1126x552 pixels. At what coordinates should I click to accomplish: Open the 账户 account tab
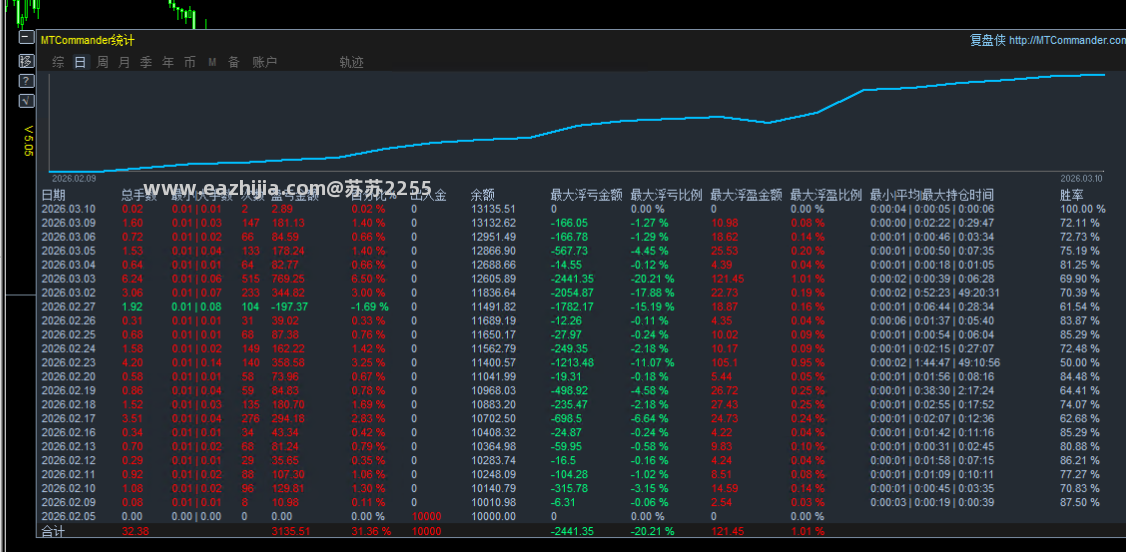tap(264, 62)
